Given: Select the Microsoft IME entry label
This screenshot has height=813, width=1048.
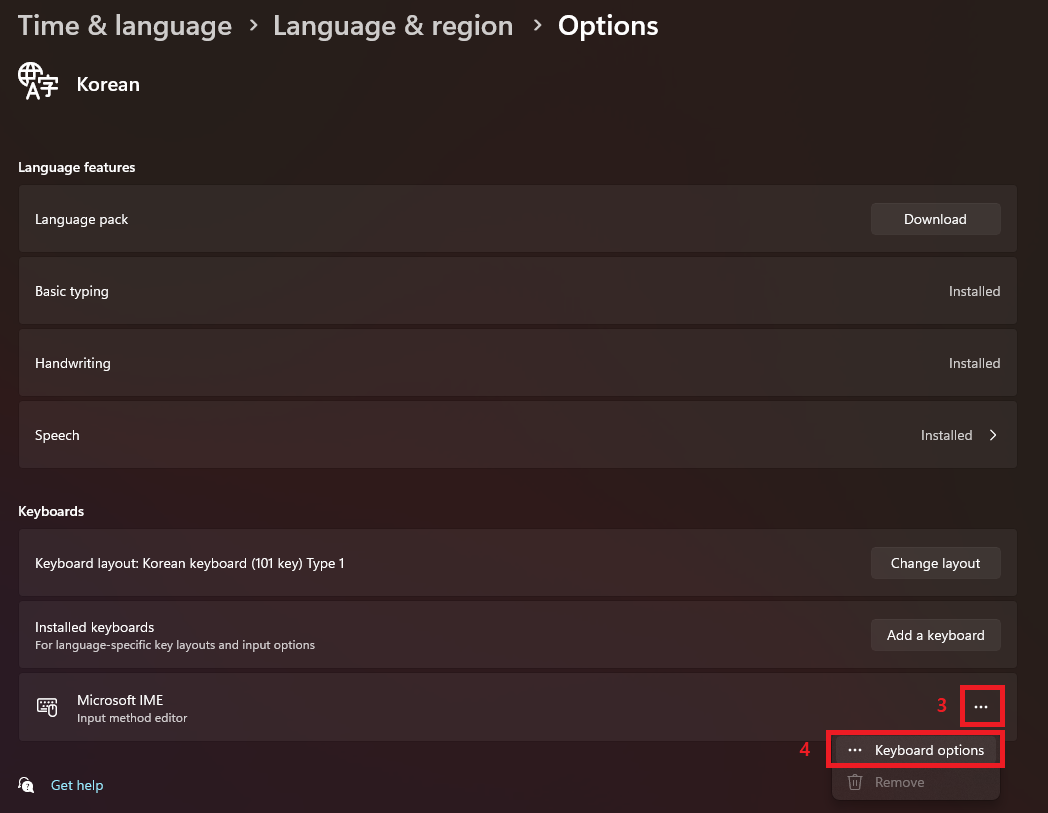Looking at the screenshot, I should pos(120,700).
